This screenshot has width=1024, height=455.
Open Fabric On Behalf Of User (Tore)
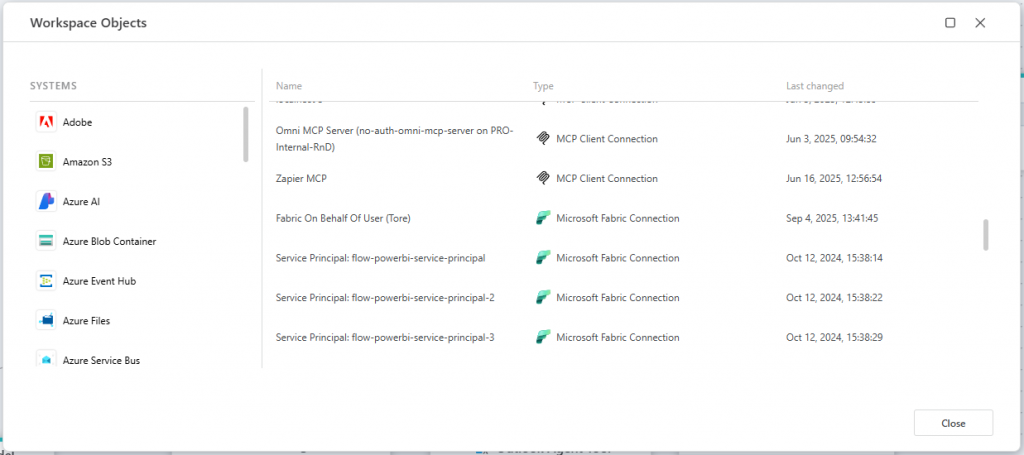[x=343, y=218]
